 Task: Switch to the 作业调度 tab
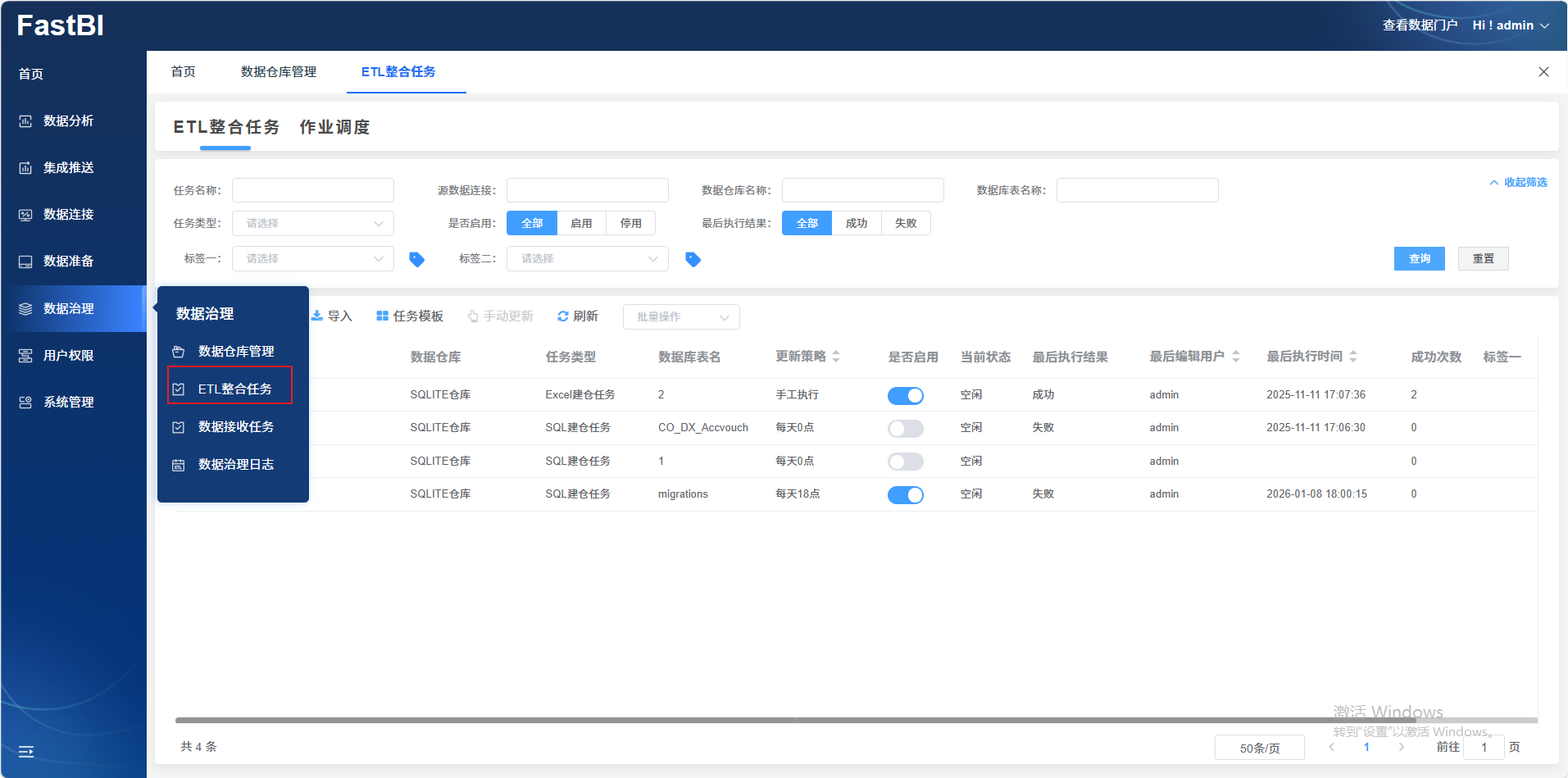pyautogui.click(x=334, y=127)
